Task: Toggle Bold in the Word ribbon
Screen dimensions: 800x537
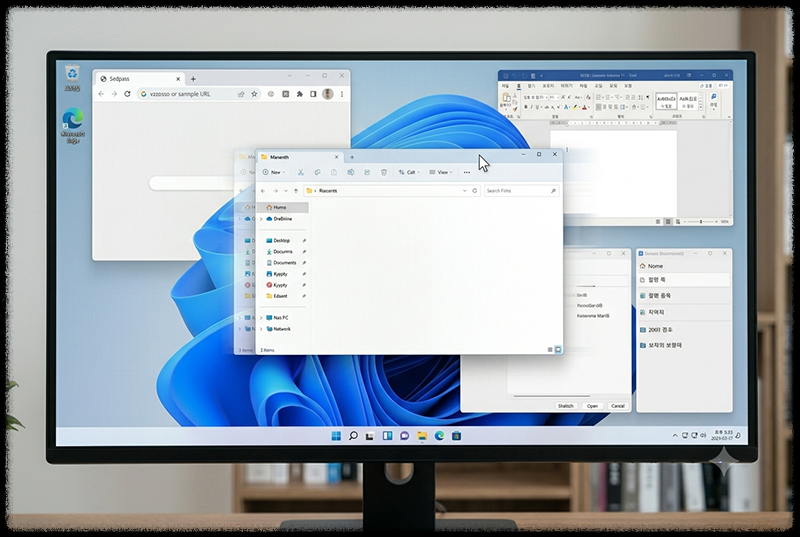Action: coord(526,107)
